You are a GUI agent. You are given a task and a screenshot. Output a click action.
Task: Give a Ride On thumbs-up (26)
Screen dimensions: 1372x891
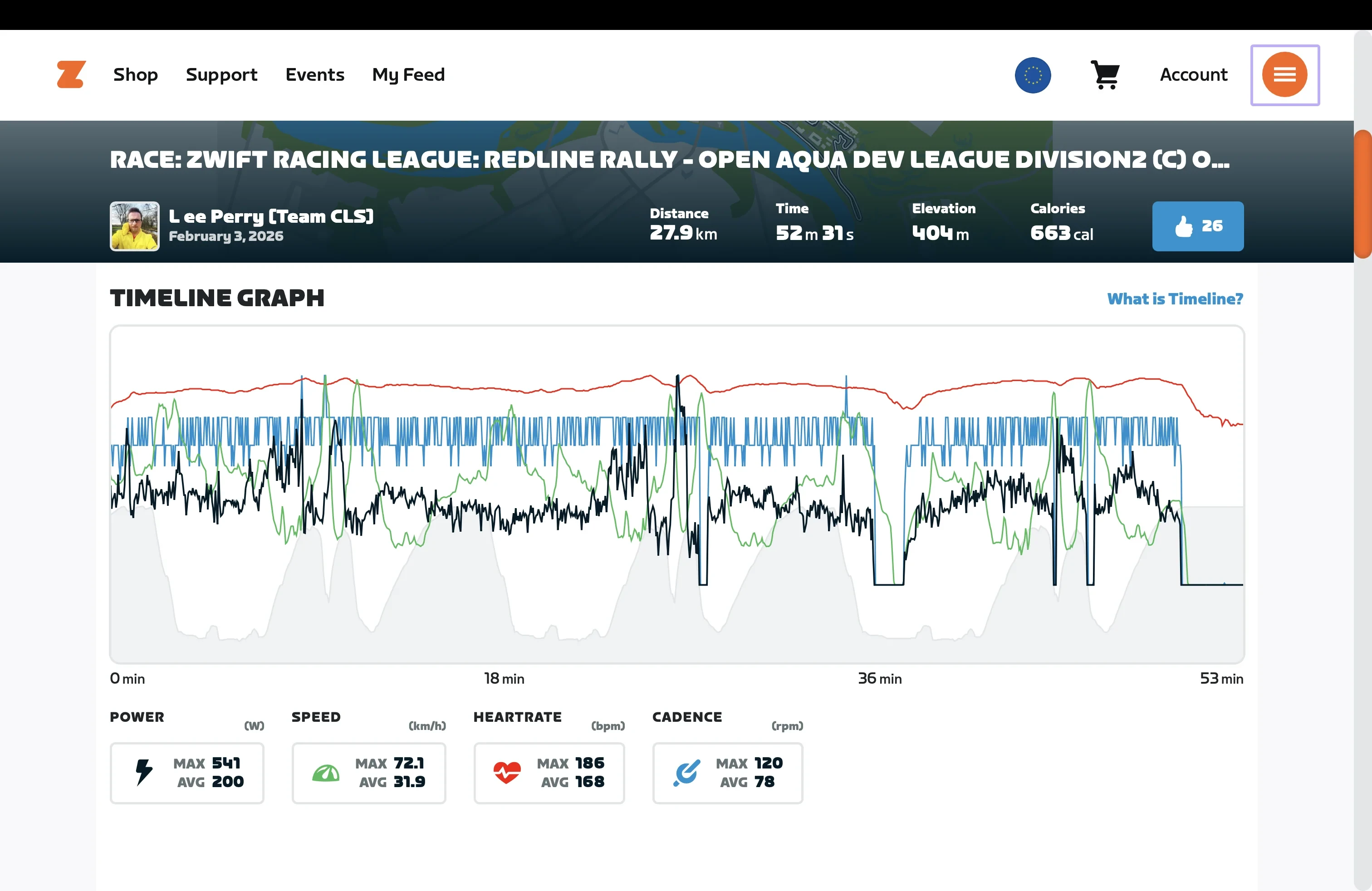[1197, 226]
